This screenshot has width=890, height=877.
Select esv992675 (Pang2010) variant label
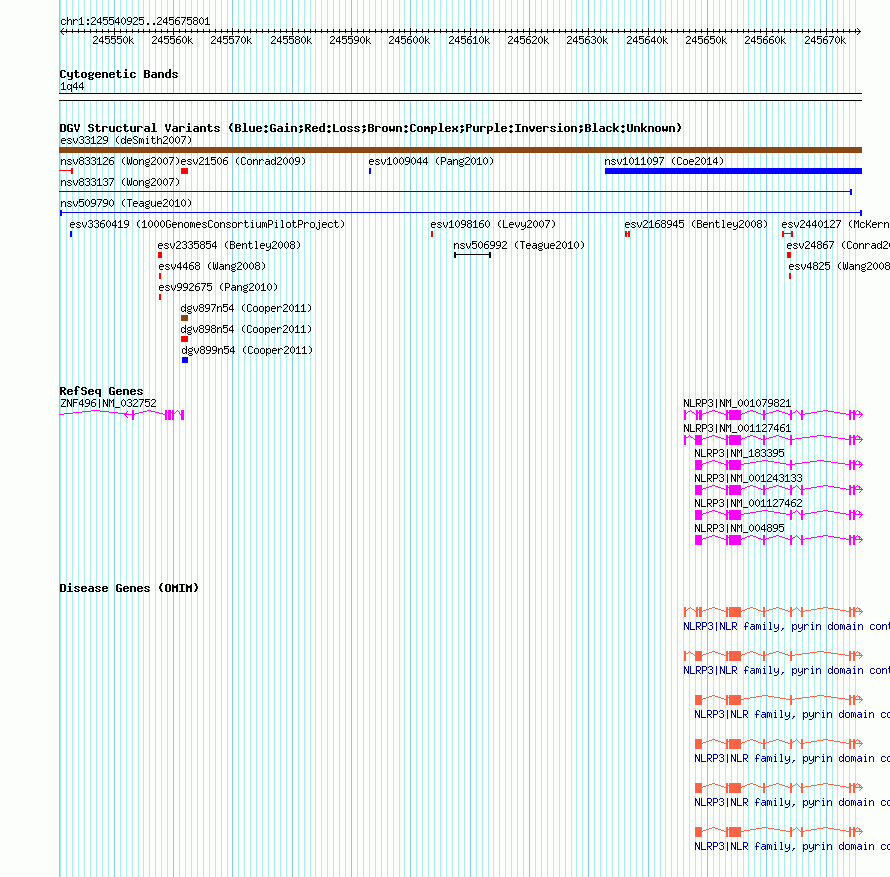click(x=219, y=287)
